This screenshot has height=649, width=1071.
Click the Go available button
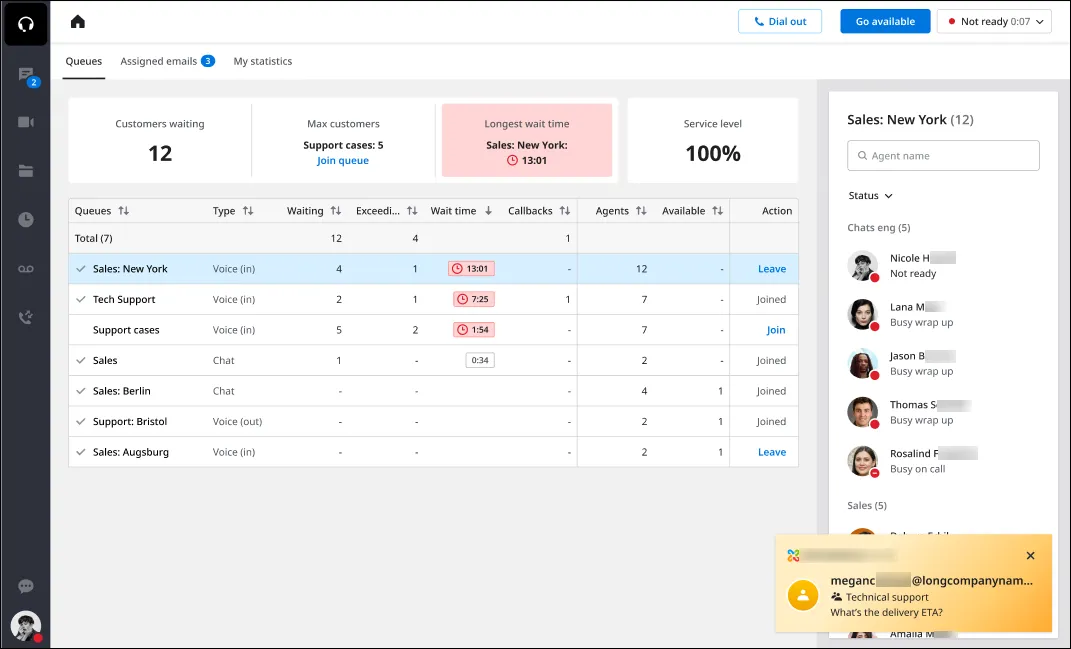point(885,22)
